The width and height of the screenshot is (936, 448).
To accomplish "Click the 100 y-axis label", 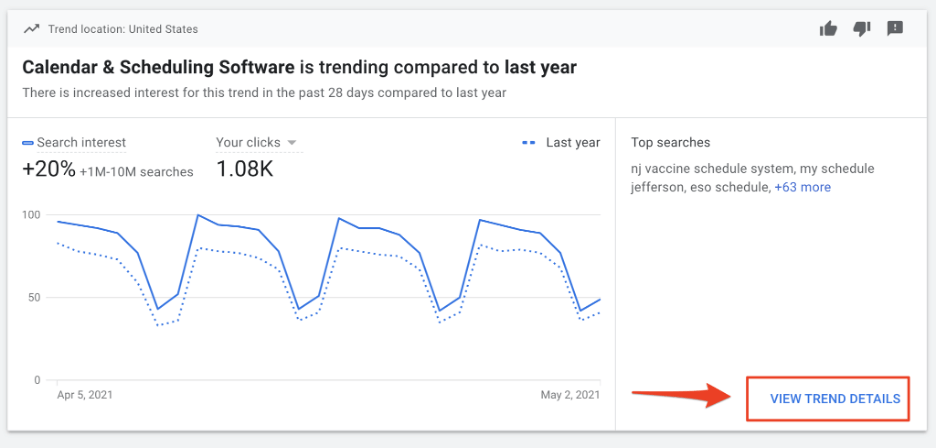I will [33, 214].
